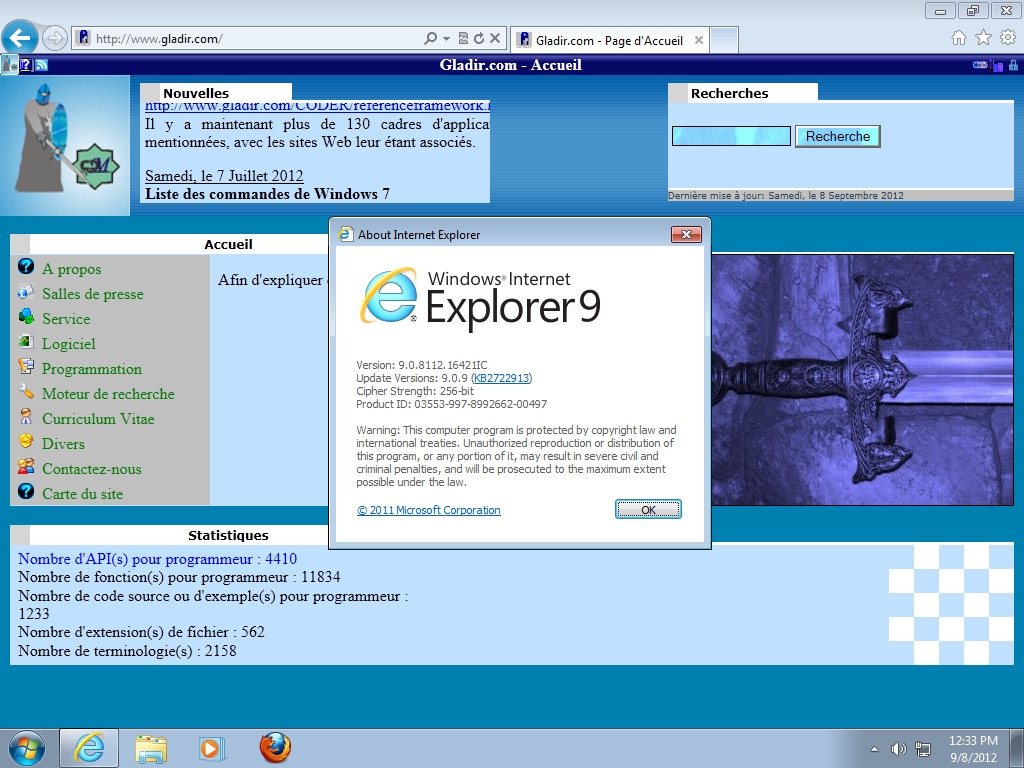Launch Firefox from the taskbar
The image size is (1024, 768).
tap(275, 748)
